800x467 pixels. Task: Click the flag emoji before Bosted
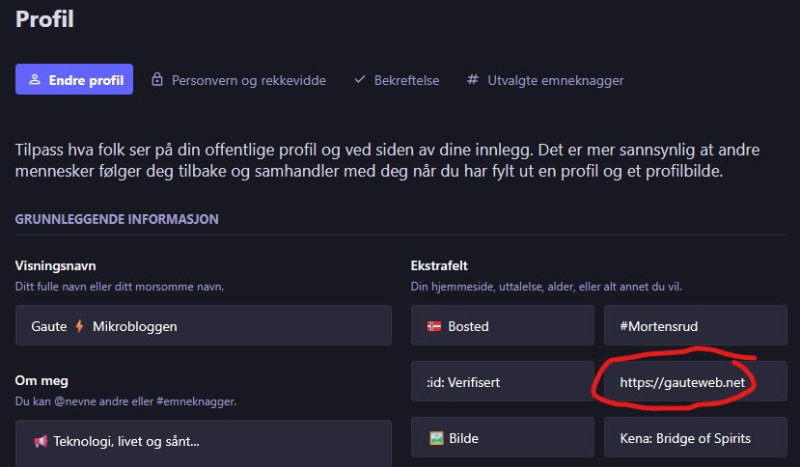(x=434, y=326)
